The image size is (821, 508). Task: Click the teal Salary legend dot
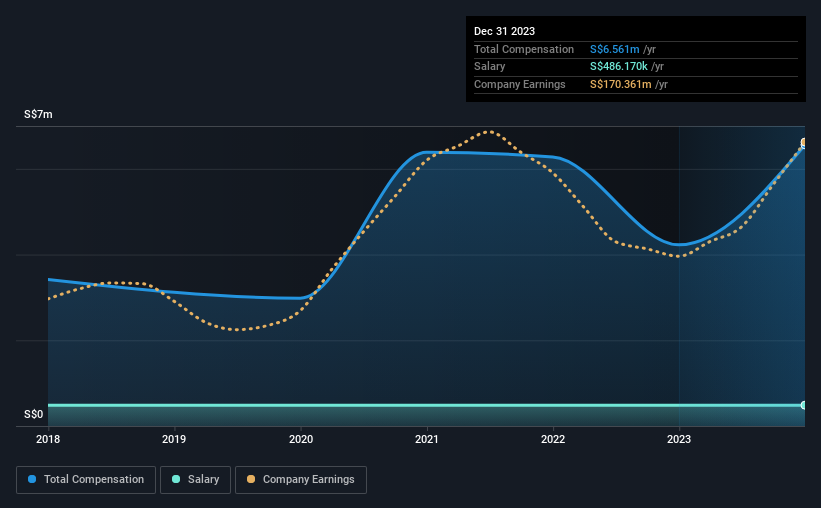coord(176,479)
